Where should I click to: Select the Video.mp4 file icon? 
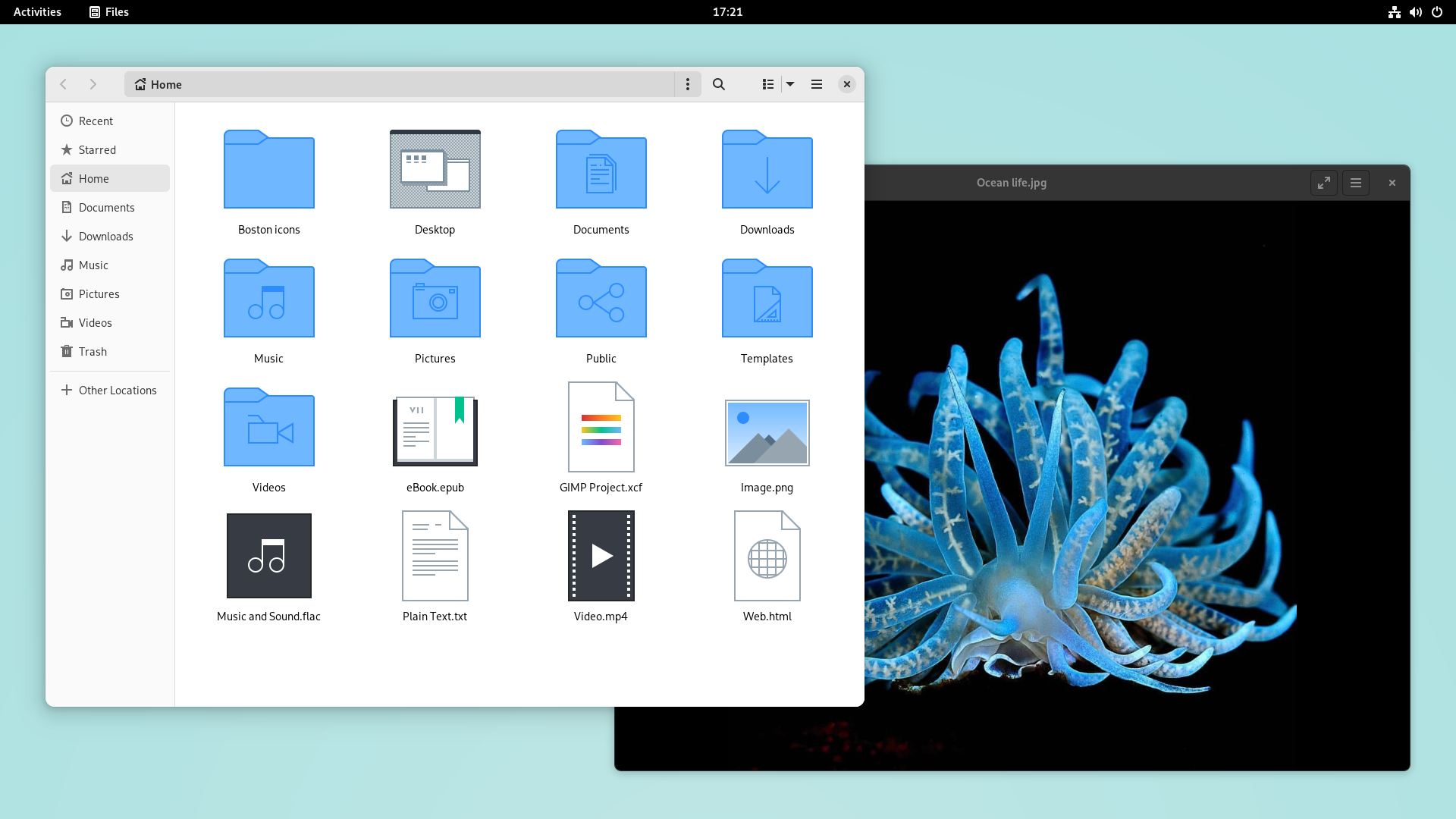[x=601, y=556]
